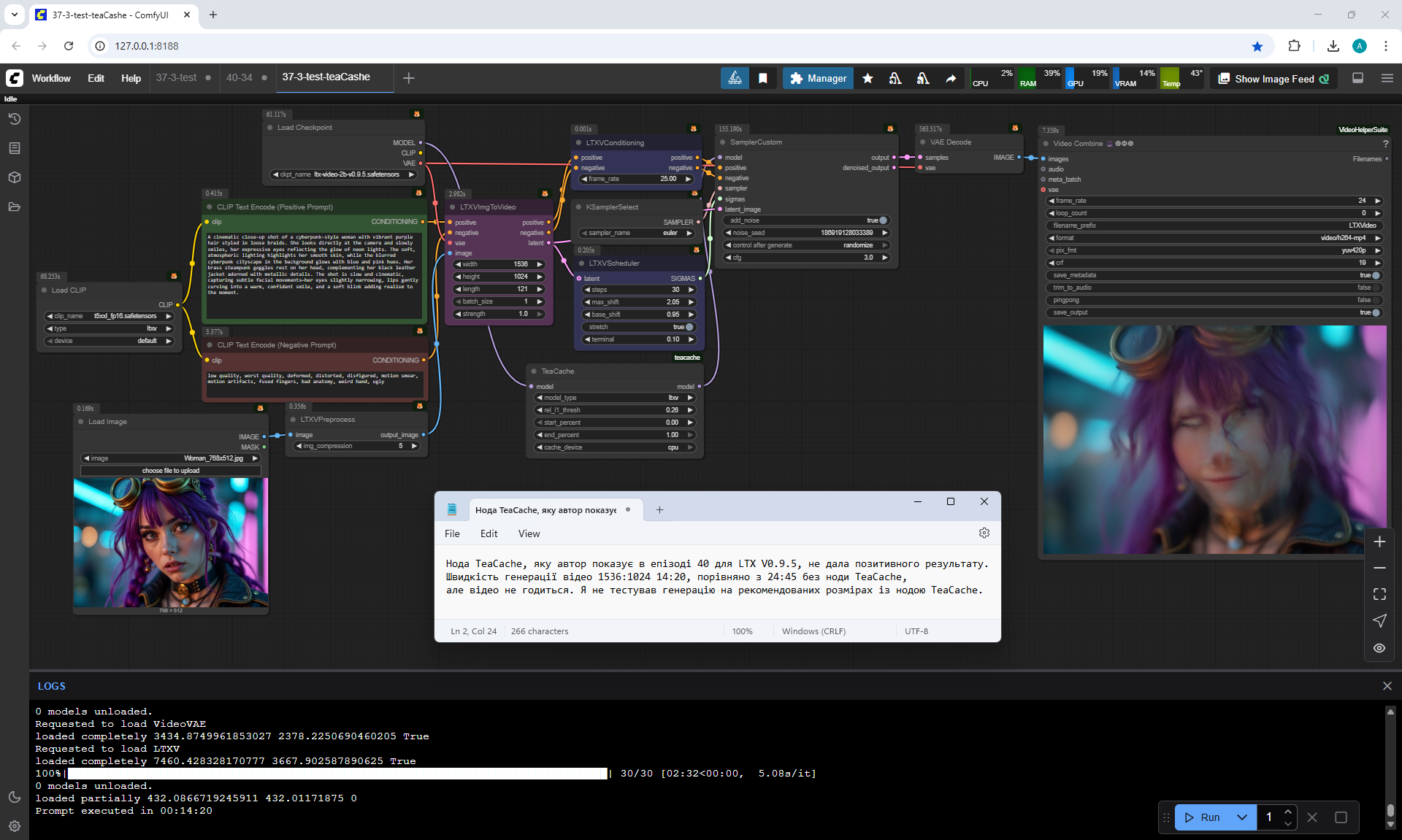The image size is (1402, 840).
Task: Click the share arrow icon in toolbar
Action: pos(951,78)
